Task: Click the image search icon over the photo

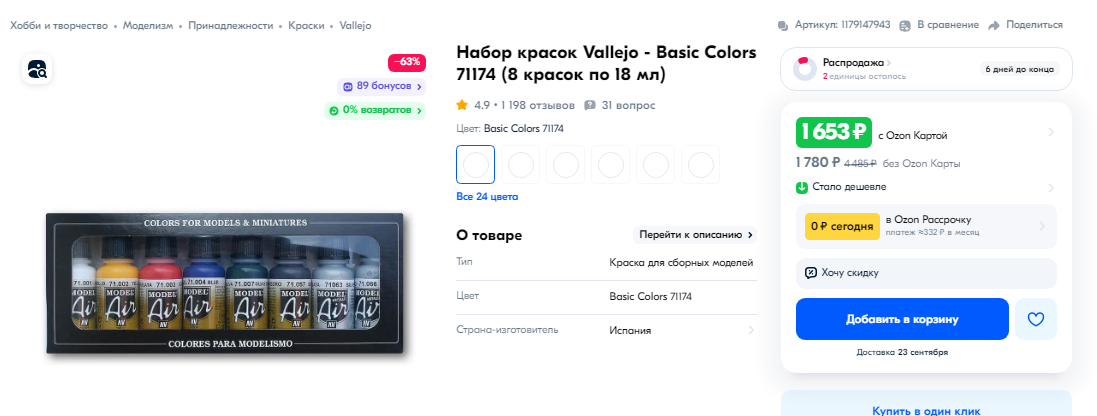Action: pyautogui.click(x=37, y=69)
